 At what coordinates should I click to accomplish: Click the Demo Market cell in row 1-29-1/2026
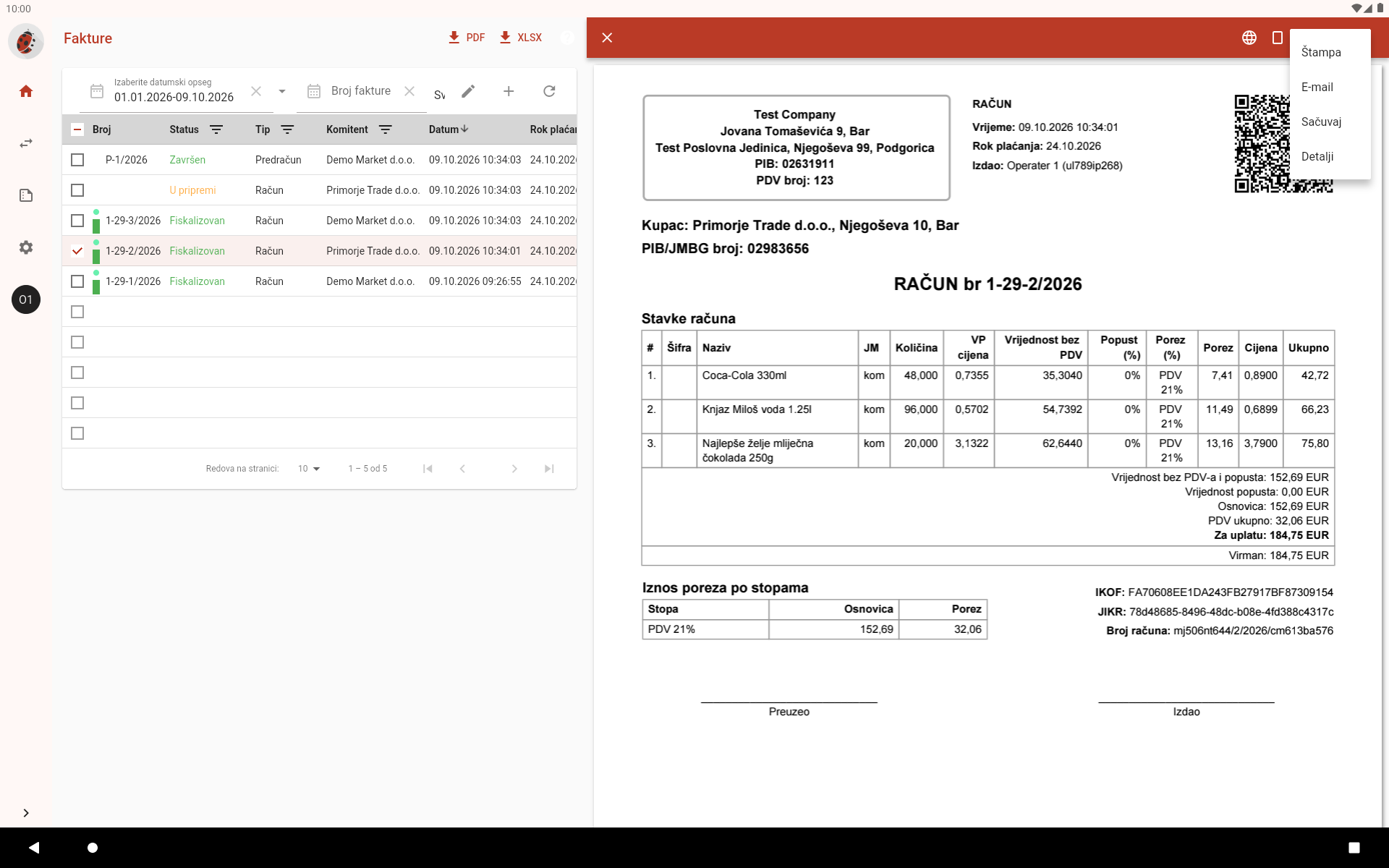370,281
